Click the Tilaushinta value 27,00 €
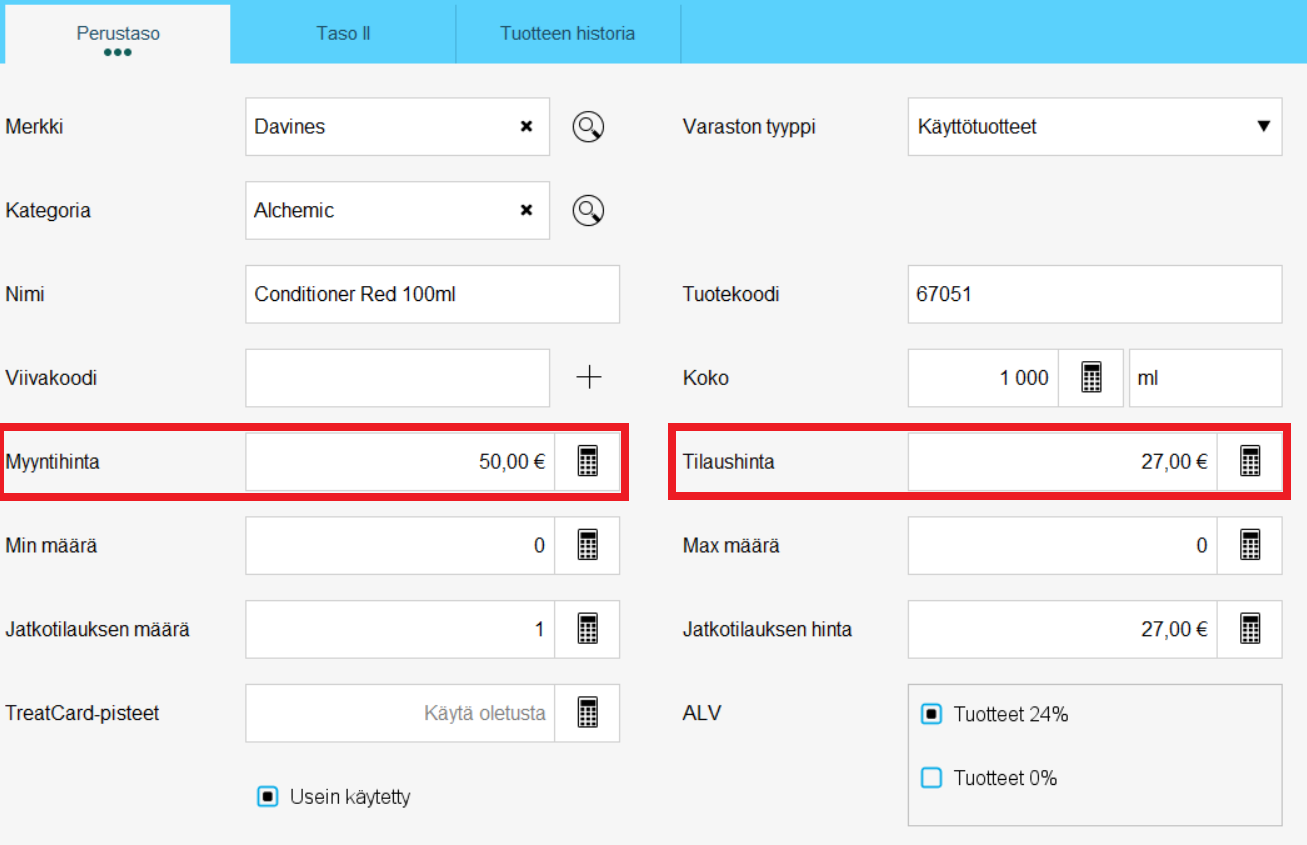Image resolution: width=1307 pixels, height=845 pixels. 1063,462
